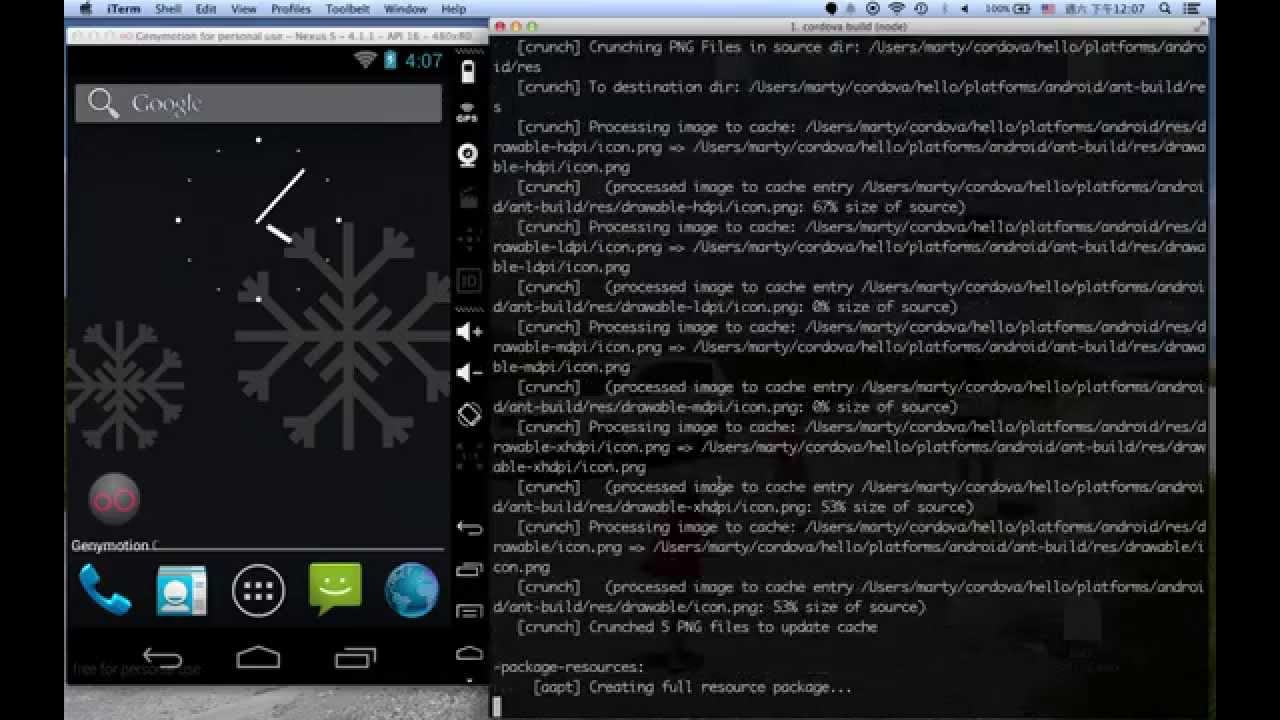Tap Android navigation Back button

point(162,657)
